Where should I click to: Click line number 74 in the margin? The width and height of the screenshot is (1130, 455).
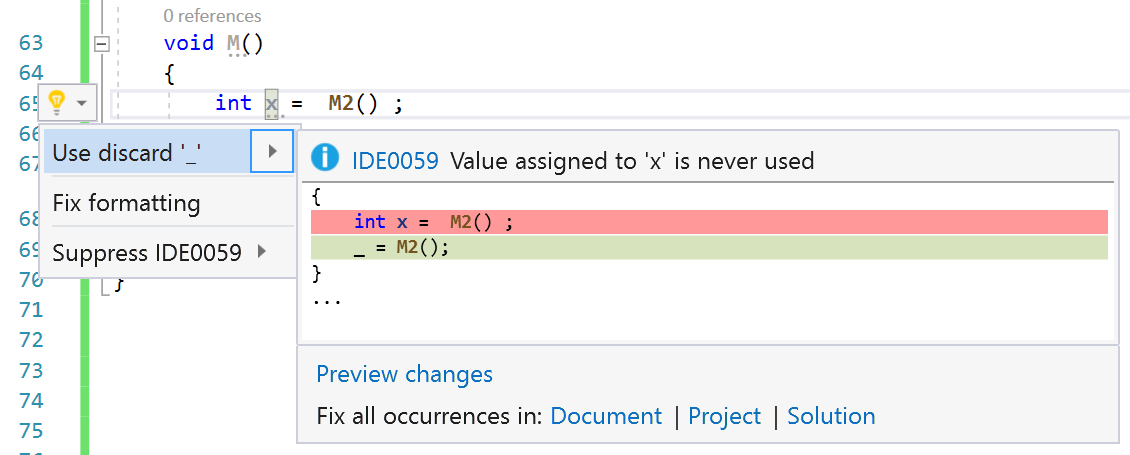[x=31, y=400]
